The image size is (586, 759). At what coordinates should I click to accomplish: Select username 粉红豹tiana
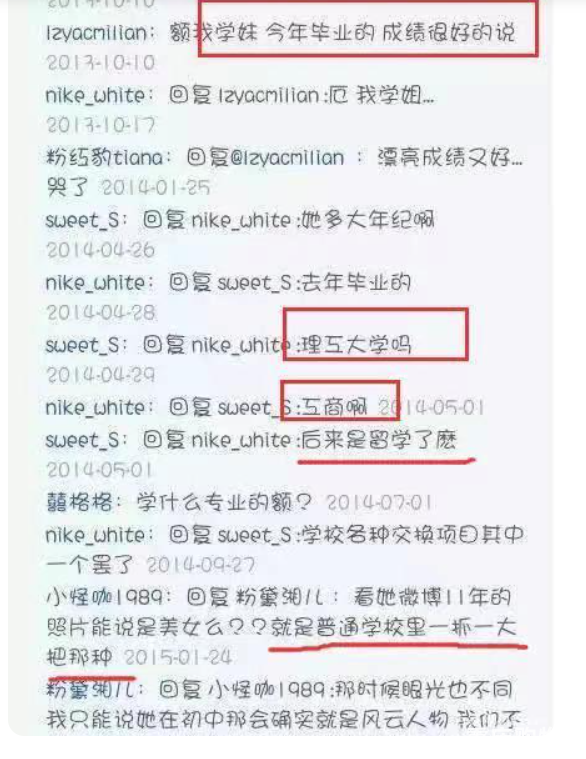pyautogui.click(x=105, y=157)
